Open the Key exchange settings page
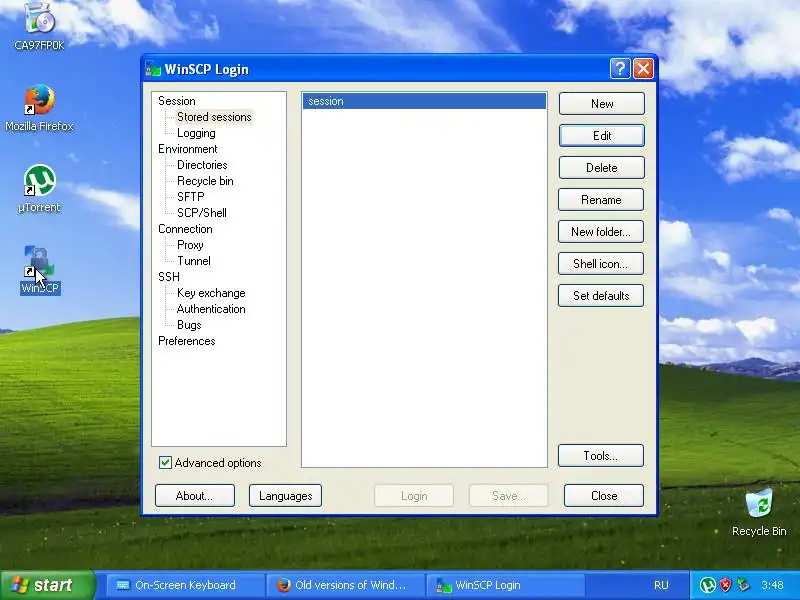Screen dimensions: 800x600 click(211, 293)
